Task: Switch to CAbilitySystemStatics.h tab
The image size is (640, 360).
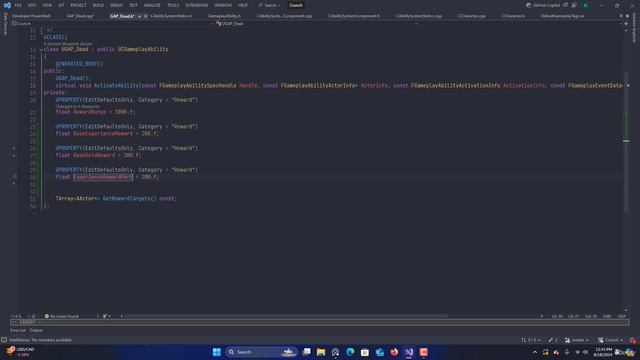Action: [x=171, y=16]
